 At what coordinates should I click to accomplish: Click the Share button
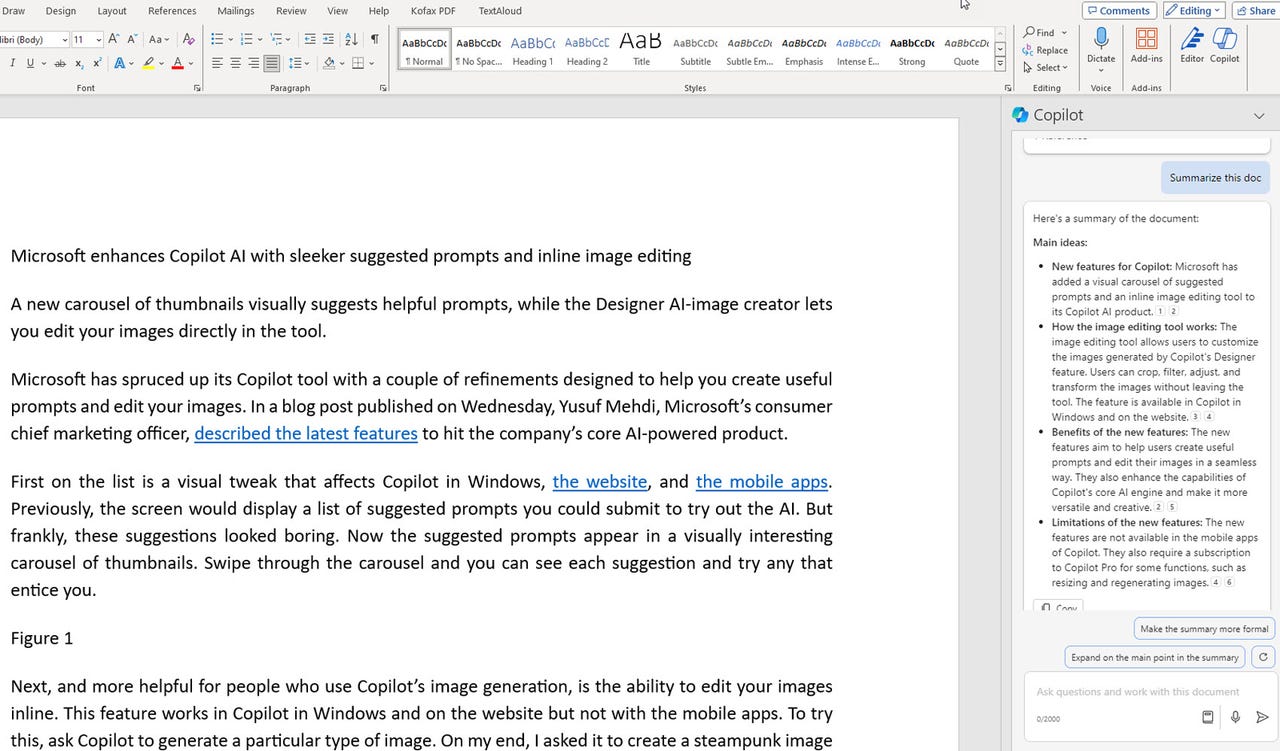(x=1256, y=10)
